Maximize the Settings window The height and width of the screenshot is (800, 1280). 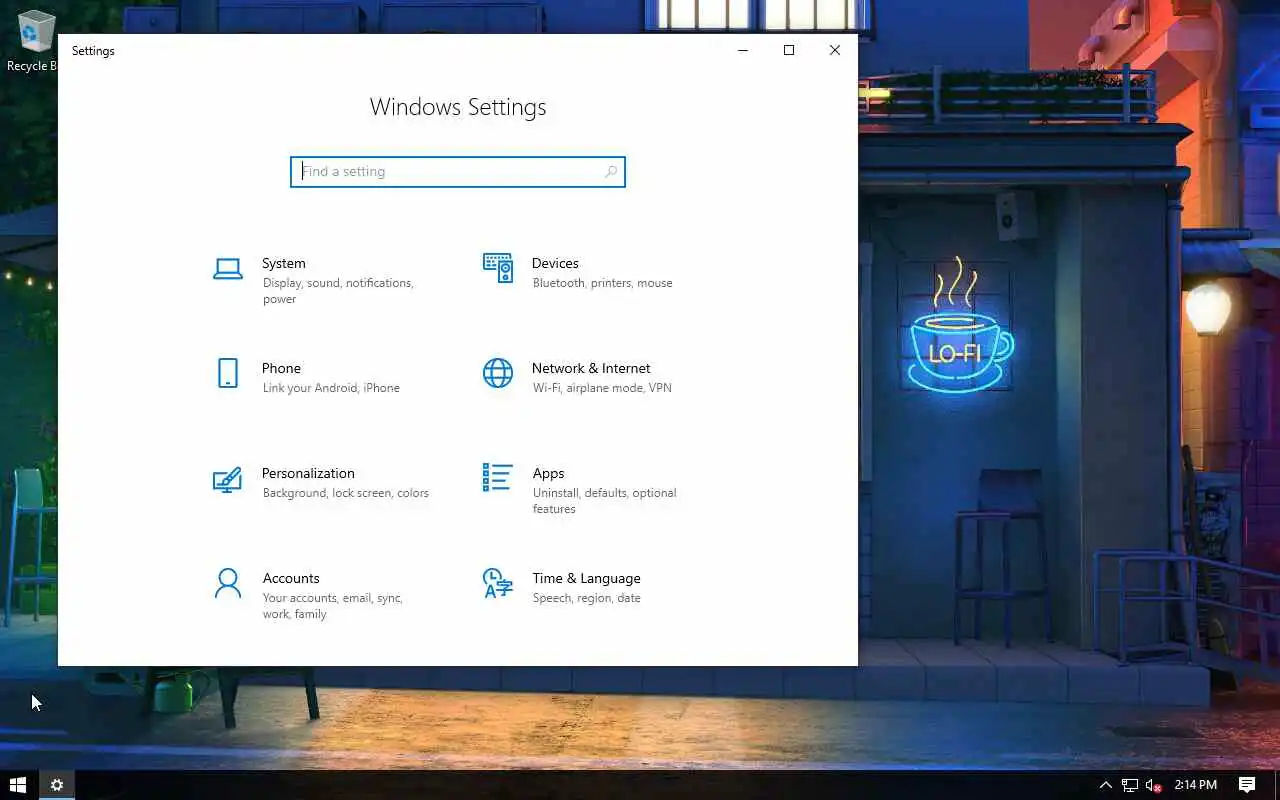[789, 50]
